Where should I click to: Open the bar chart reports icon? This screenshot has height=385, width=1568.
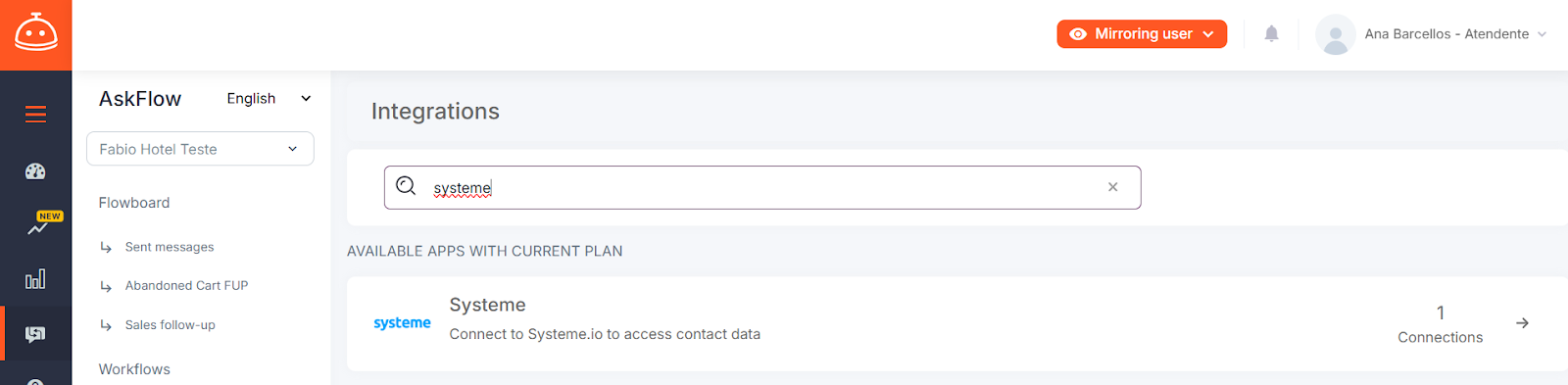[35, 279]
